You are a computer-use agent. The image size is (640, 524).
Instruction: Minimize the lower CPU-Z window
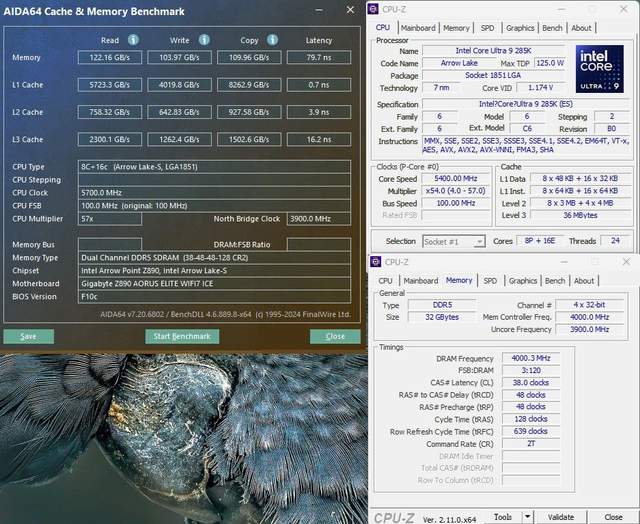(x=564, y=262)
